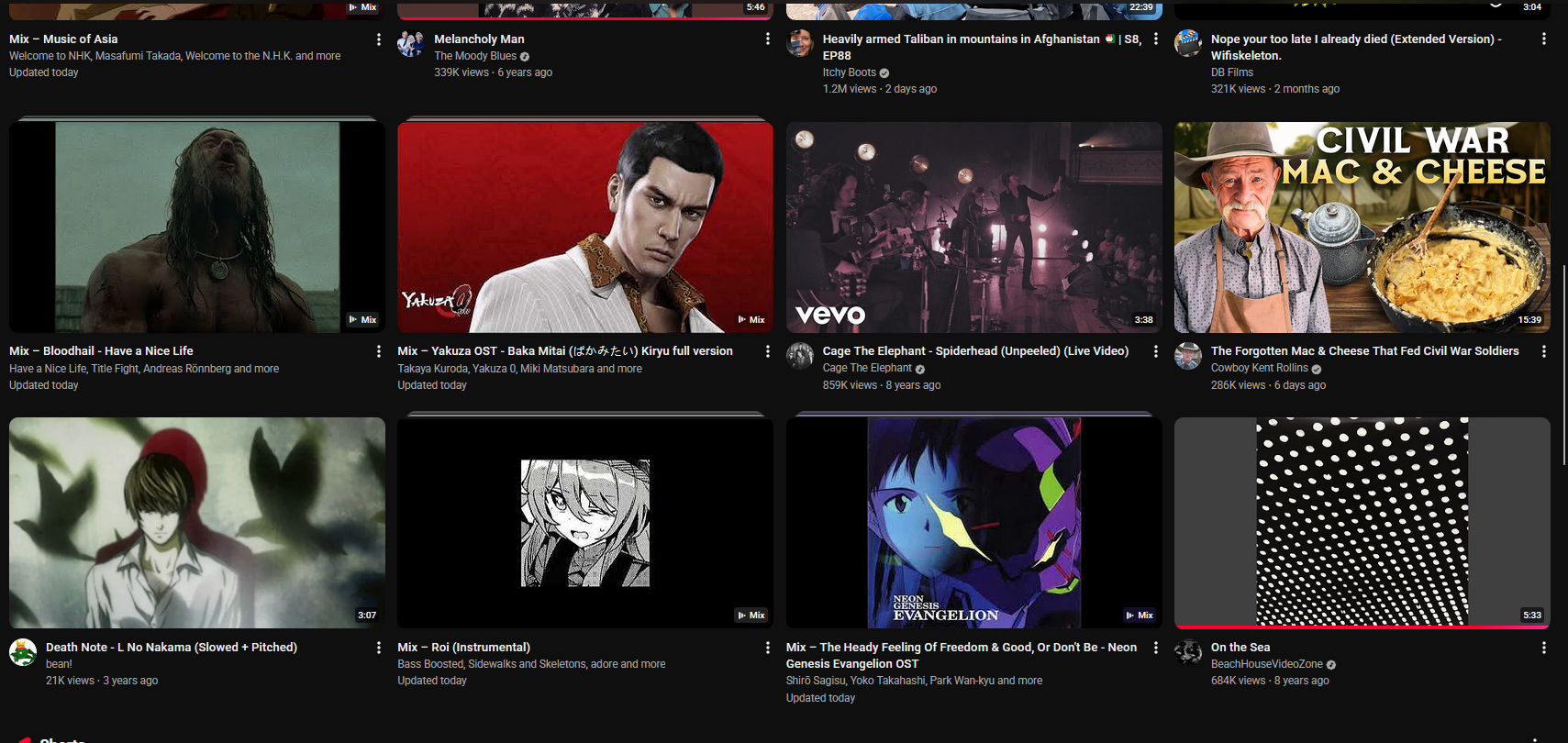The image size is (1568, 743).
Task: Open three-dot menu for Death Note video
Action: [x=379, y=648]
